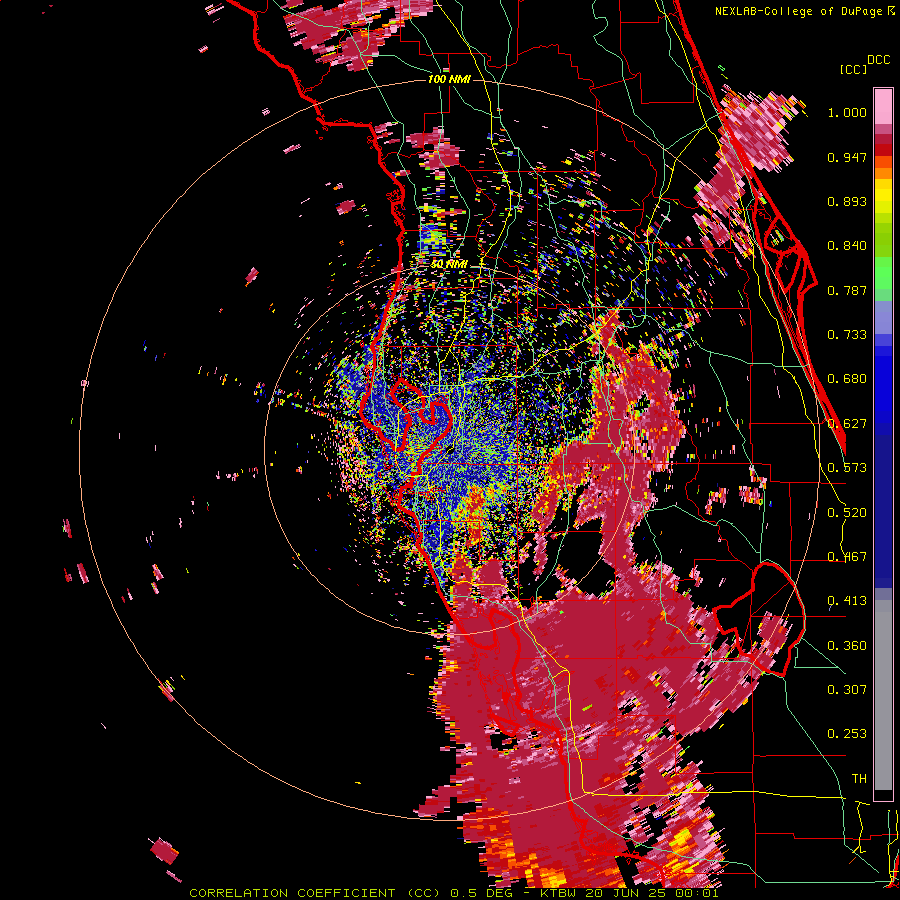This screenshot has width=900, height=900.
Task: Click the 0.947 scale value
Action: click(x=847, y=157)
